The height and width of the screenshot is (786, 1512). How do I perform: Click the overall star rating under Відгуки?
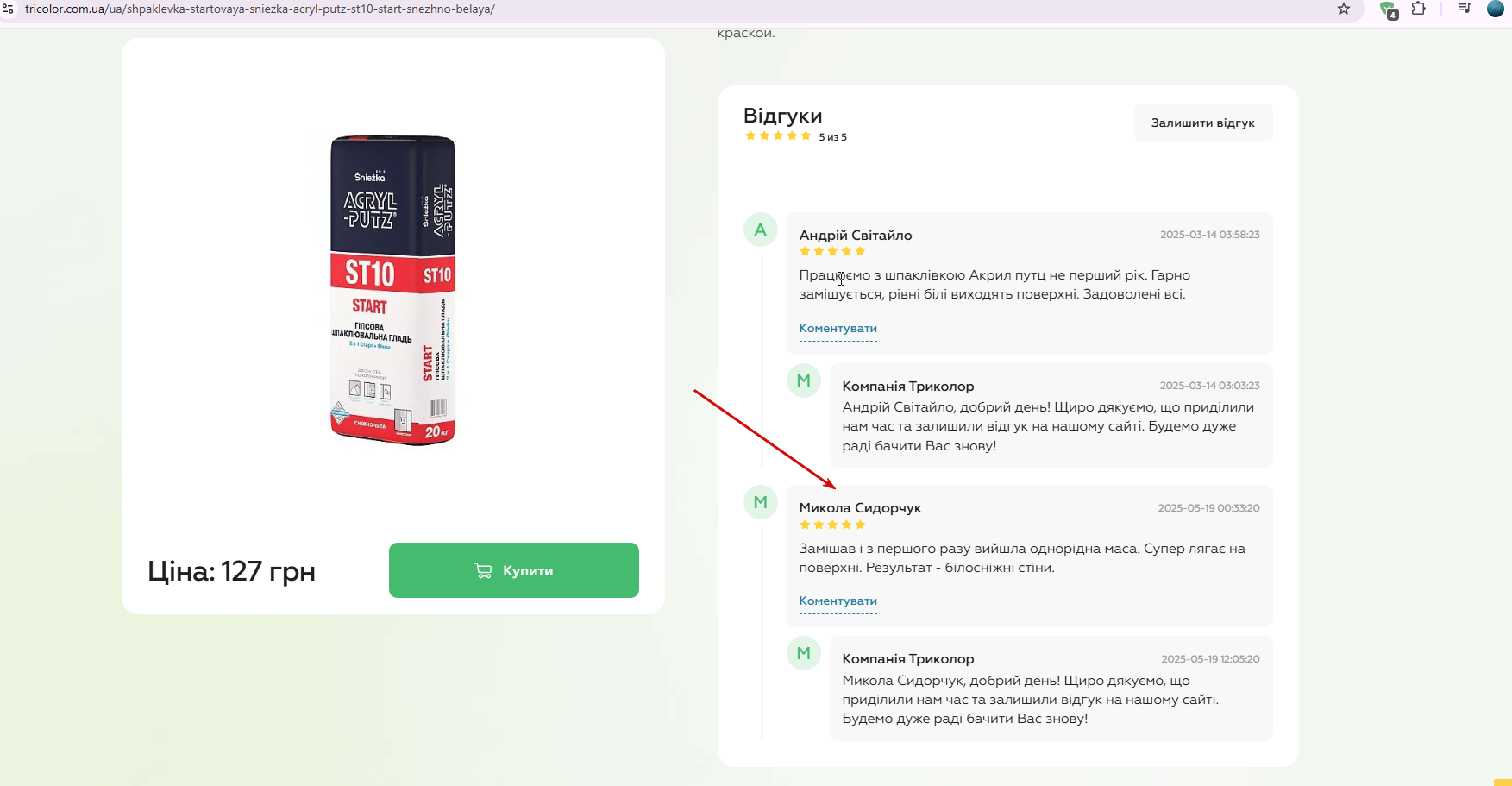tap(778, 136)
